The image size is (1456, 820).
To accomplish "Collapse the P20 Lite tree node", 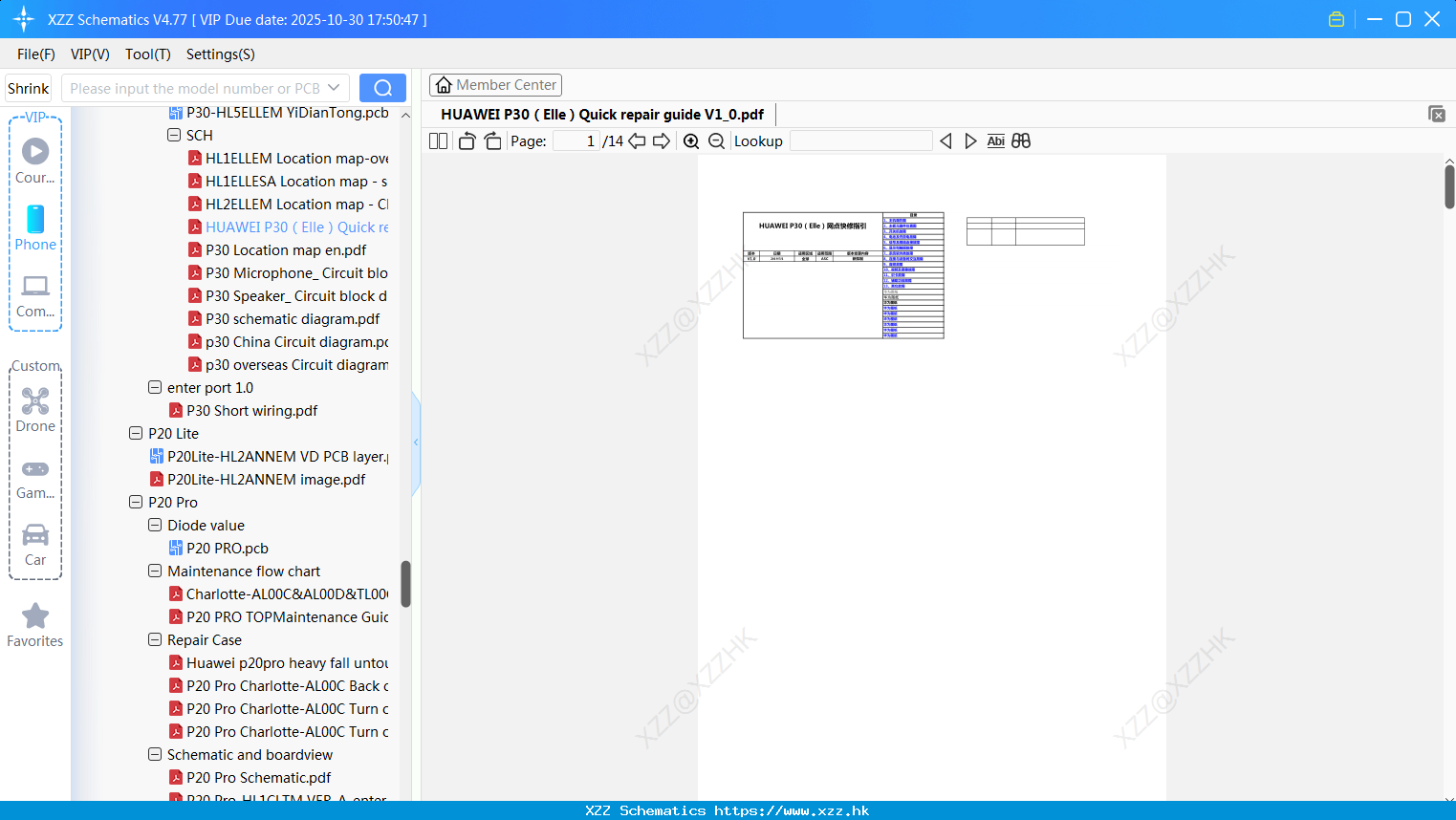I will coord(136,434).
